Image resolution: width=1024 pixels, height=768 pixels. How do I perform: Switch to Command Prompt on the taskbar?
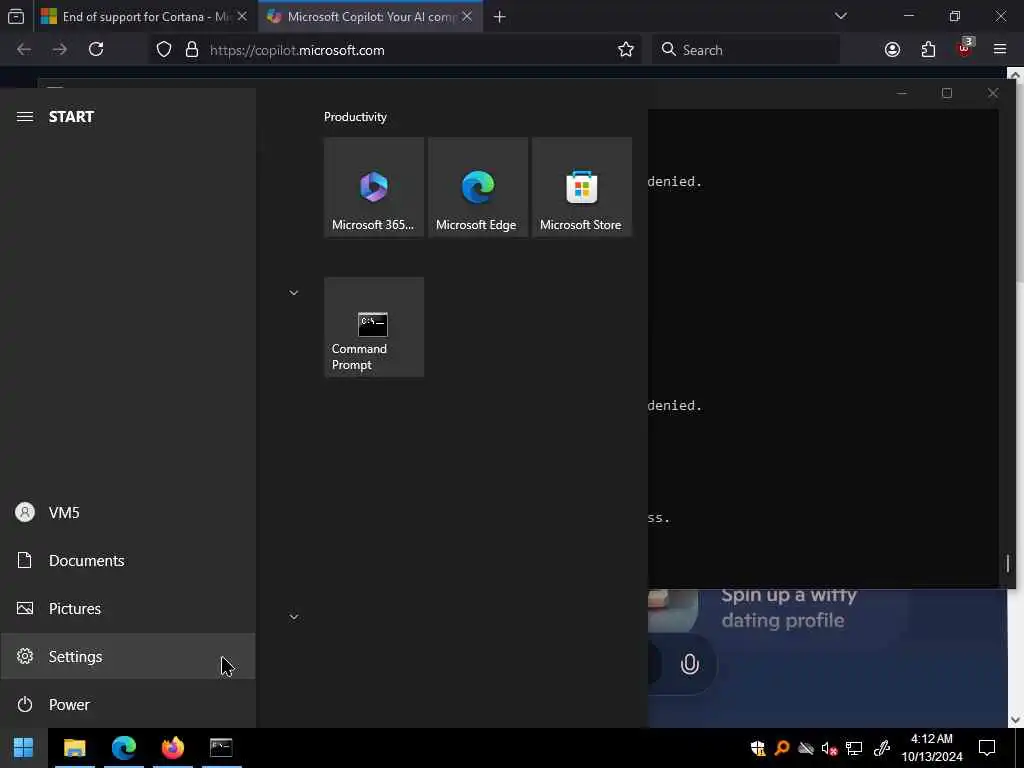coord(221,748)
